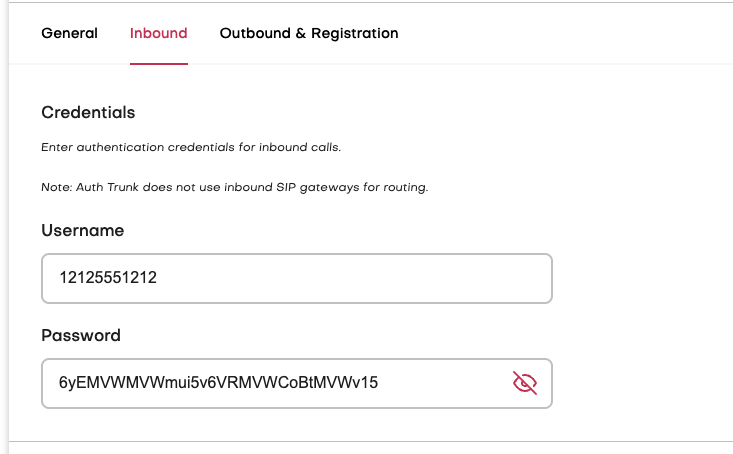Image resolution: width=733 pixels, height=454 pixels.
Task: Click the divider line below the Password field
Action: [370, 440]
